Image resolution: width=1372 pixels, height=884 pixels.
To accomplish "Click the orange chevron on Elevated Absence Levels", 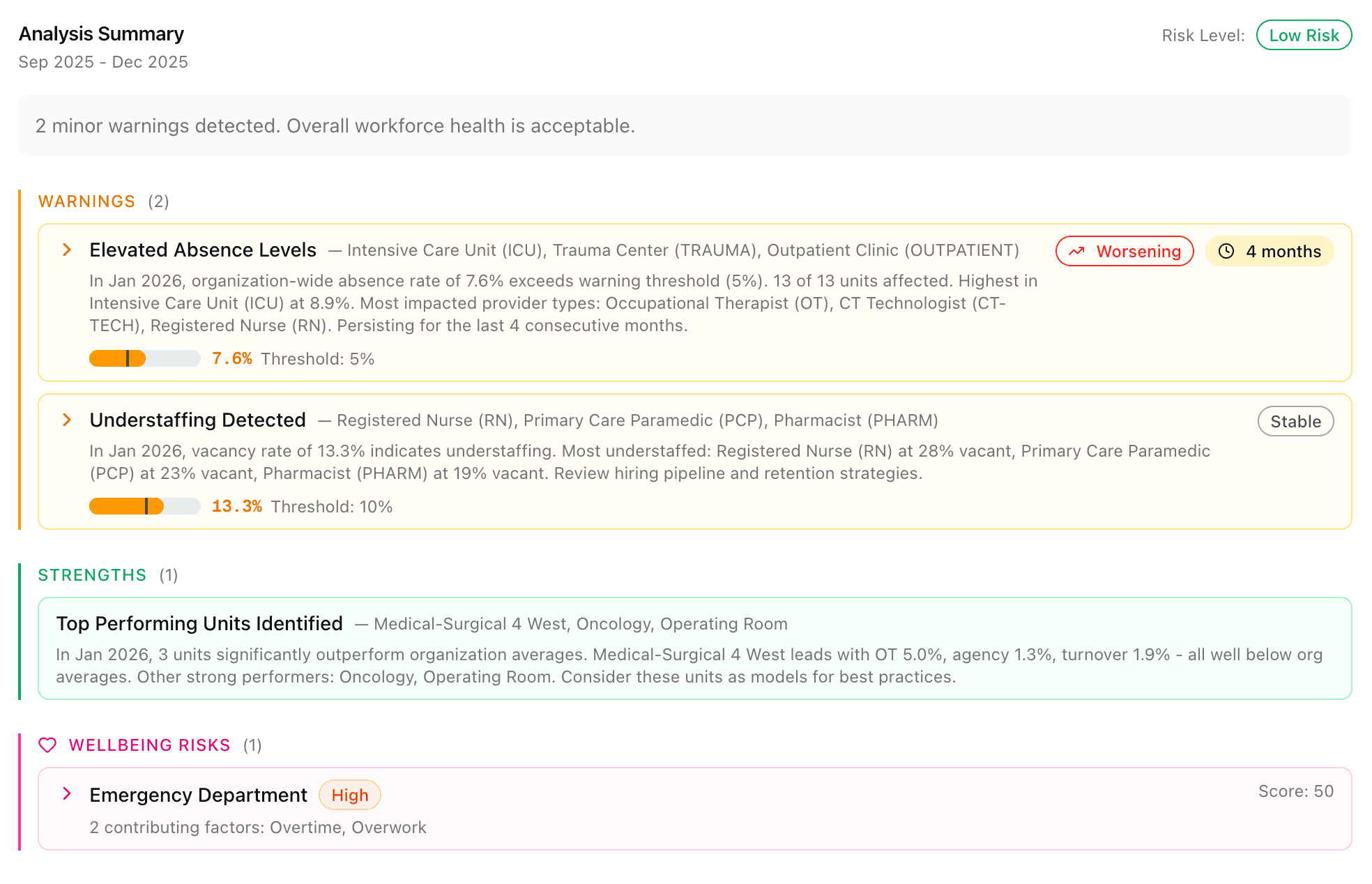I will (66, 248).
